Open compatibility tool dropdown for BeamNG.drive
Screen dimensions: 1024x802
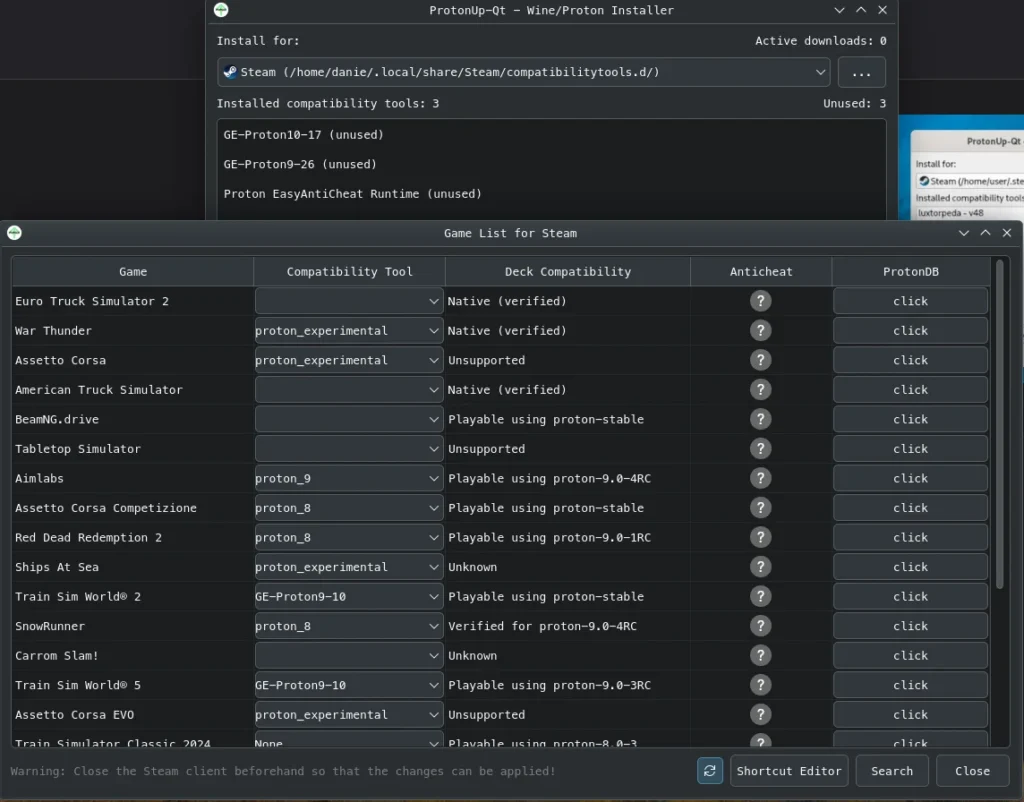coord(349,419)
